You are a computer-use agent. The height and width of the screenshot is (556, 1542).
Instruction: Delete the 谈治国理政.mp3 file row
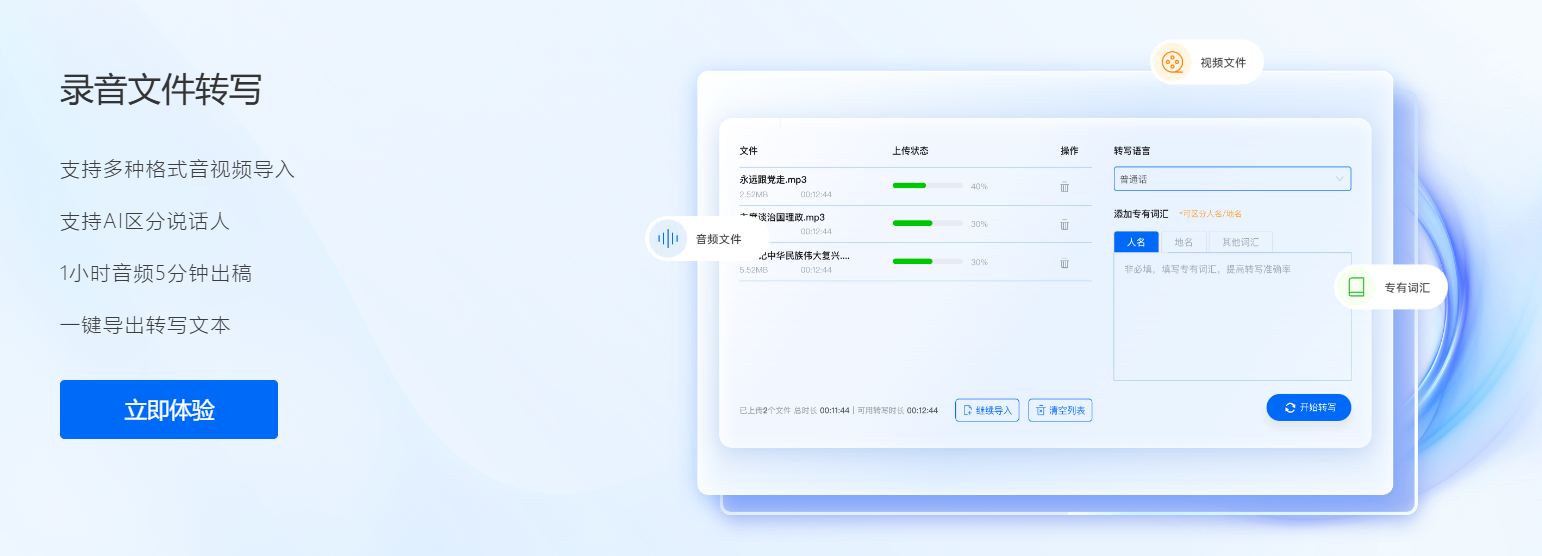(x=1064, y=224)
